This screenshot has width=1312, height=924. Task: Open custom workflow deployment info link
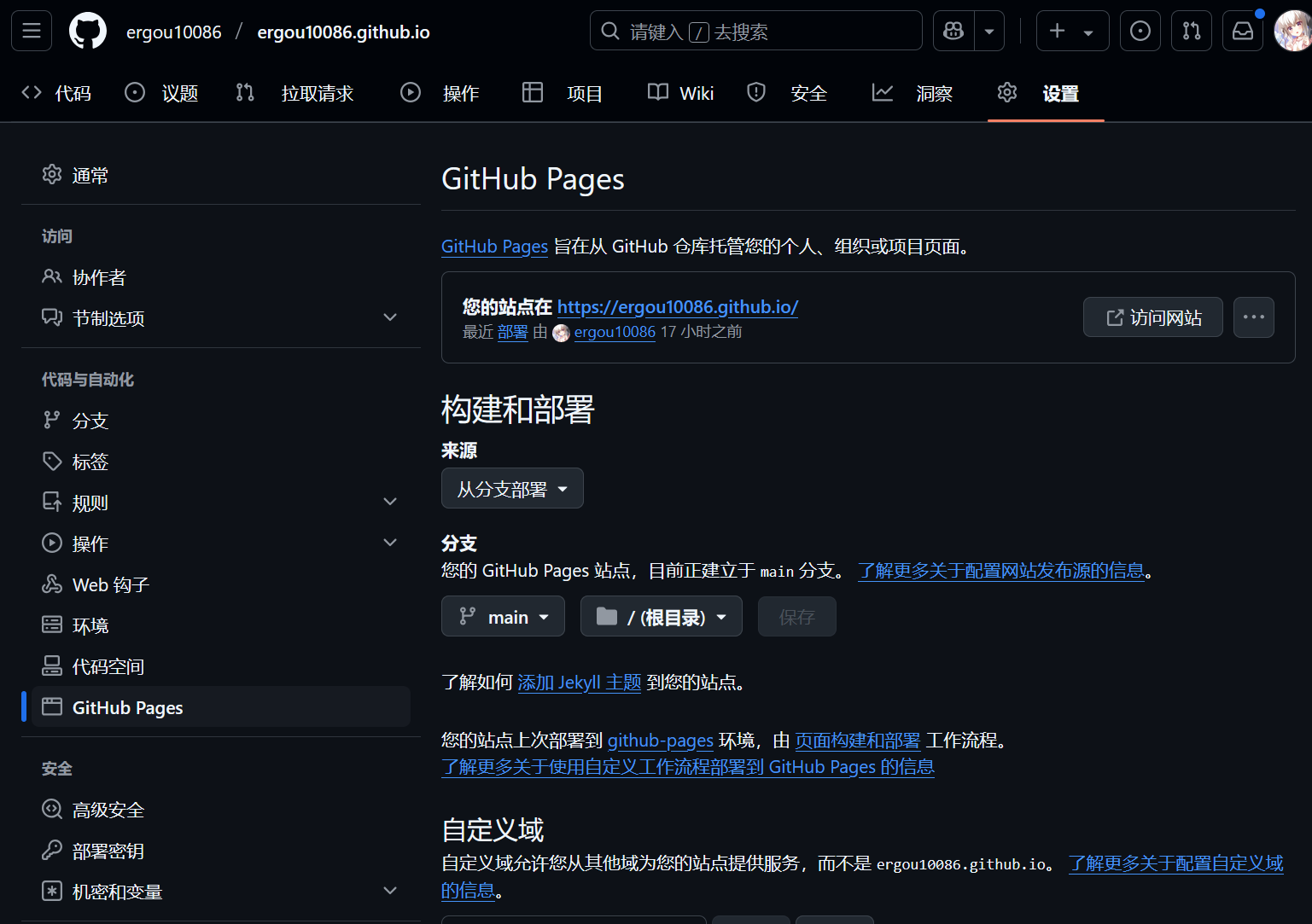click(x=688, y=767)
